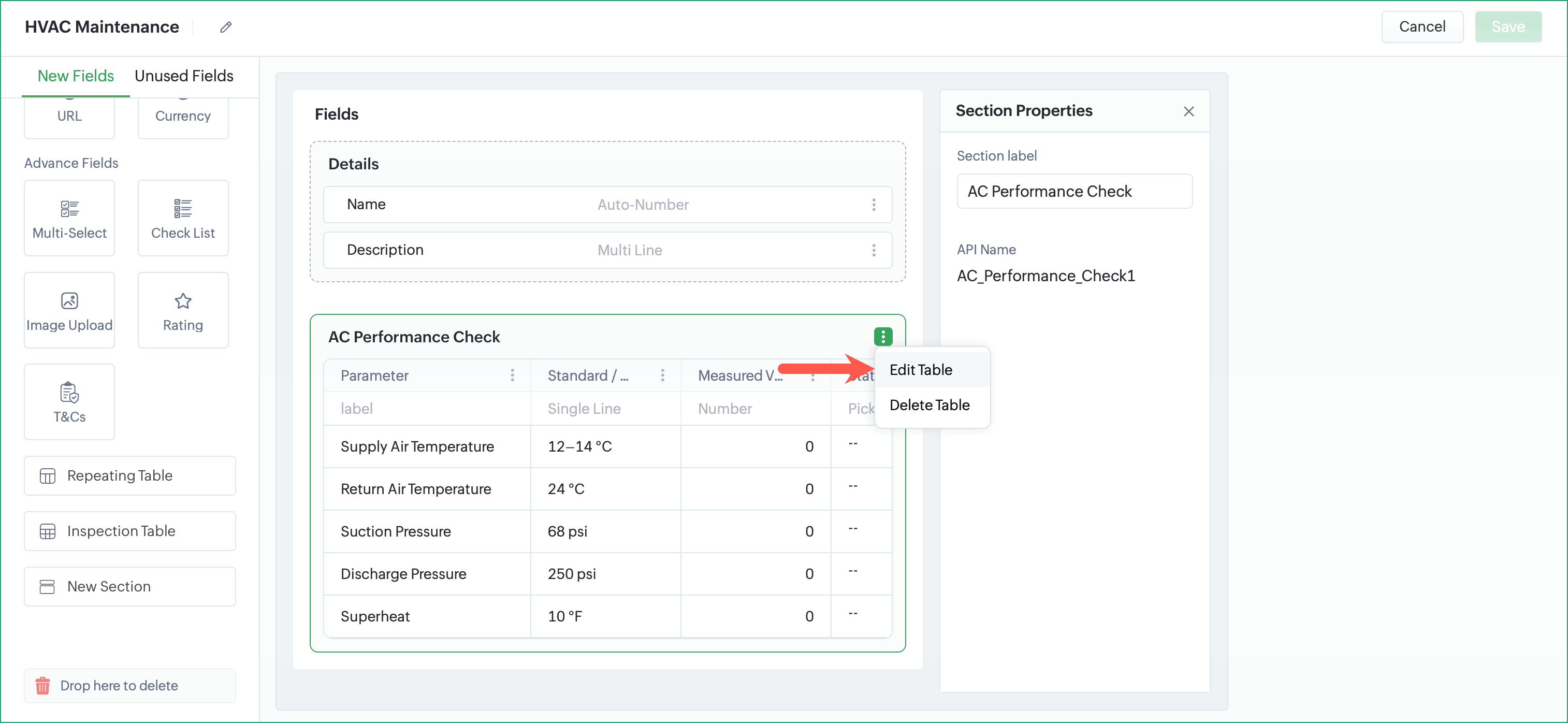The image size is (1568, 723).
Task: Select the Multi-Select field icon
Action: tap(69, 209)
